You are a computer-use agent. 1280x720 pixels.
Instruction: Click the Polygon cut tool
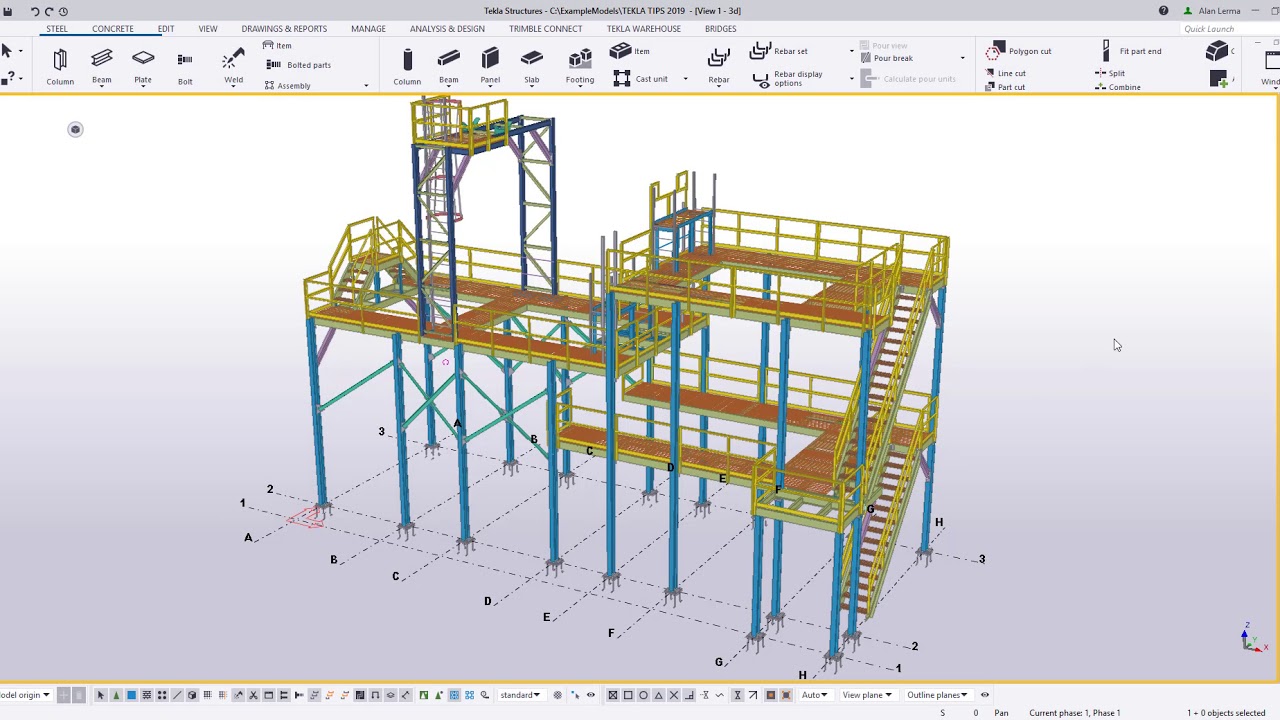click(1019, 51)
